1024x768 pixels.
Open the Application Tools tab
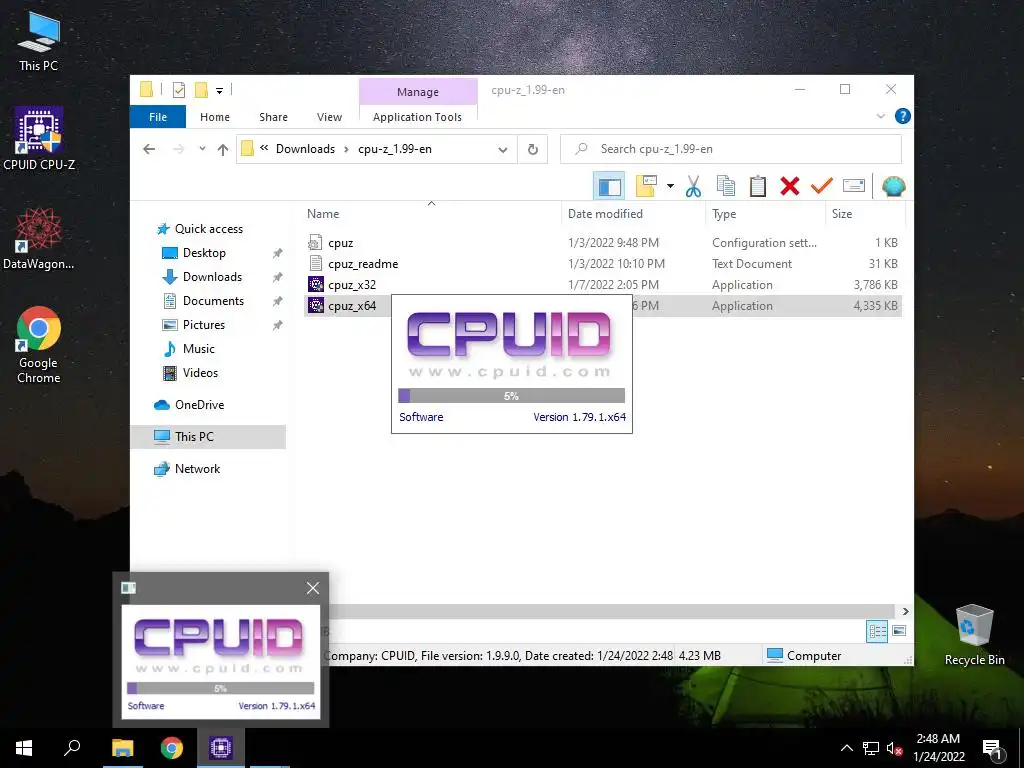(x=417, y=117)
